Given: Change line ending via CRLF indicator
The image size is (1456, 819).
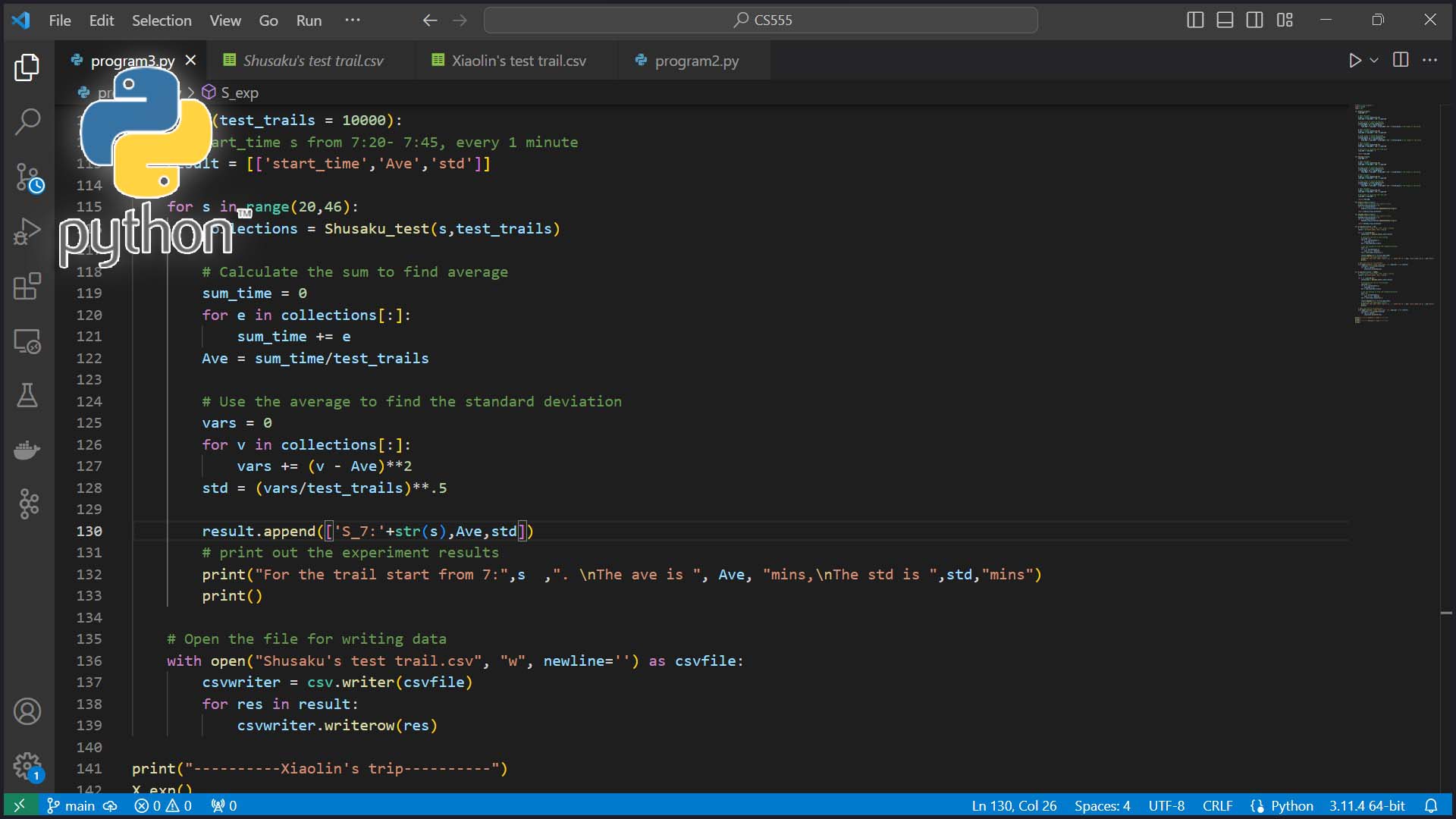Looking at the screenshot, I should [1217, 805].
